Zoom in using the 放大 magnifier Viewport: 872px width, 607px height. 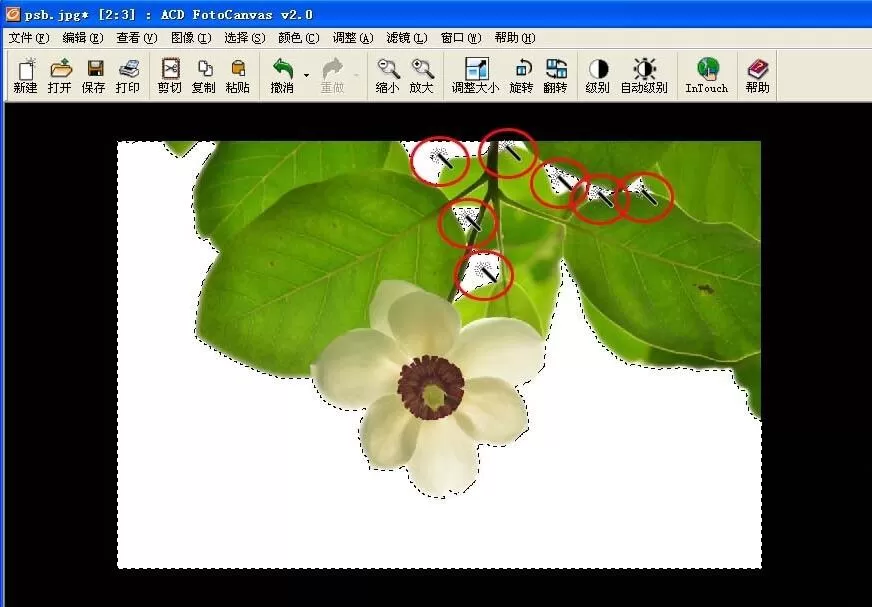(x=422, y=76)
